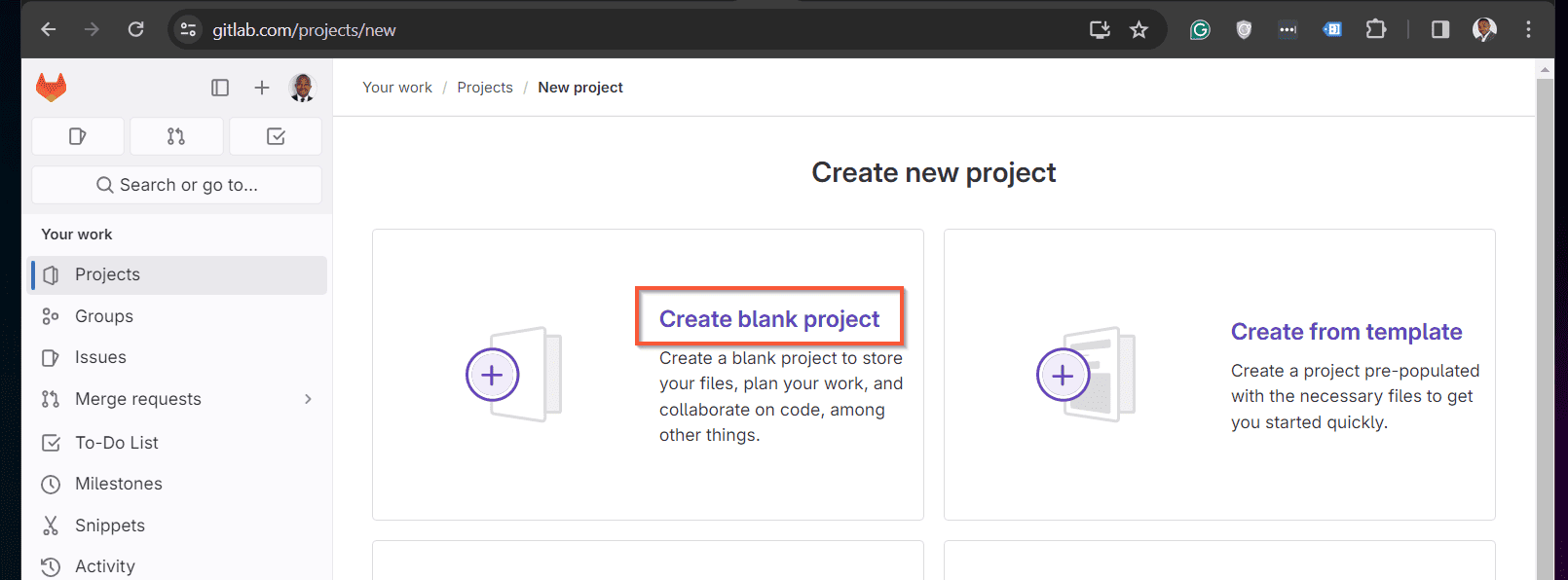This screenshot has width=1568, height=580.
Task: Click the Projects breadcrumb link
Action: [485, 88]
